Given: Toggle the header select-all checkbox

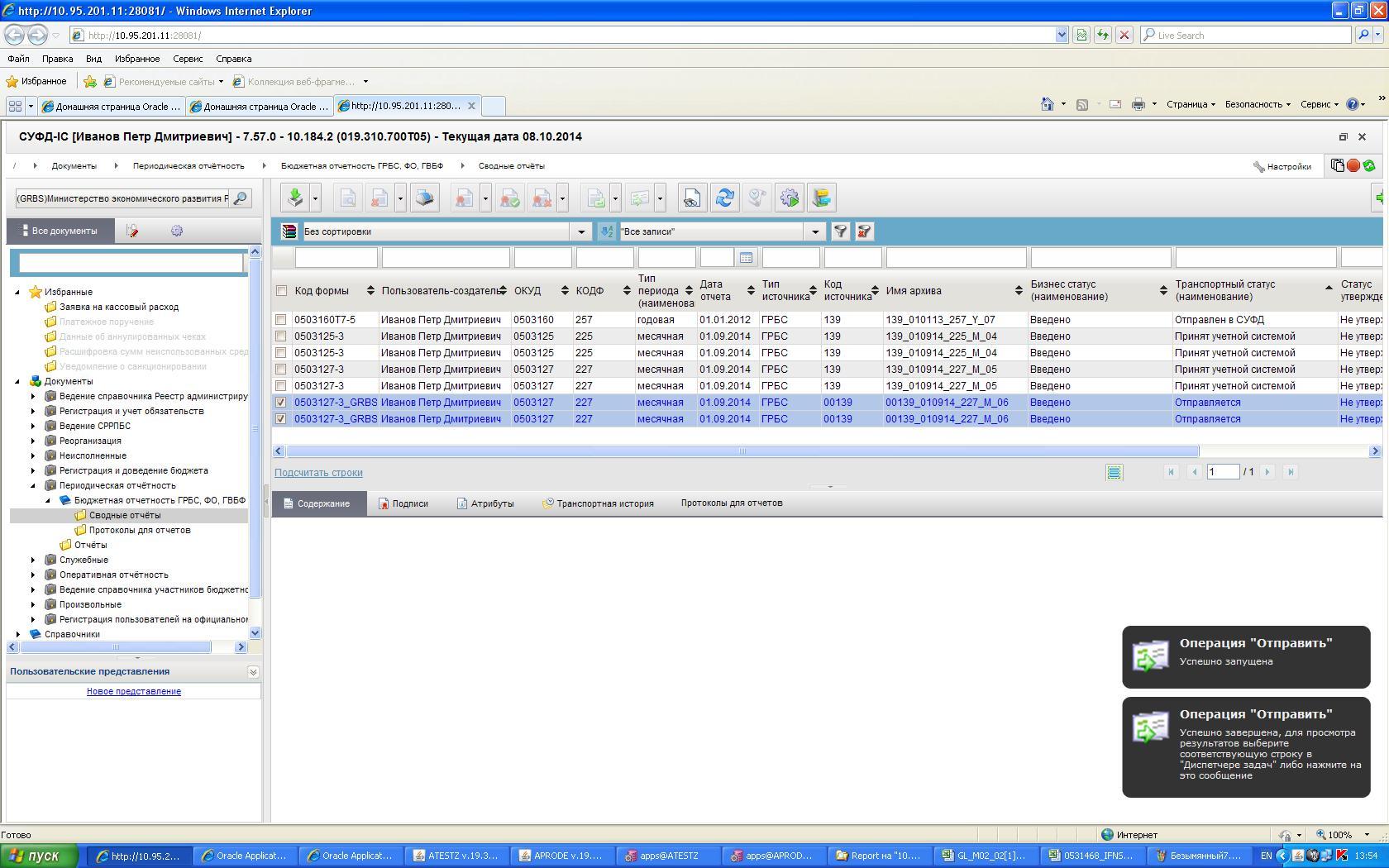Looking at the screenshot, I should coord(281,290).
